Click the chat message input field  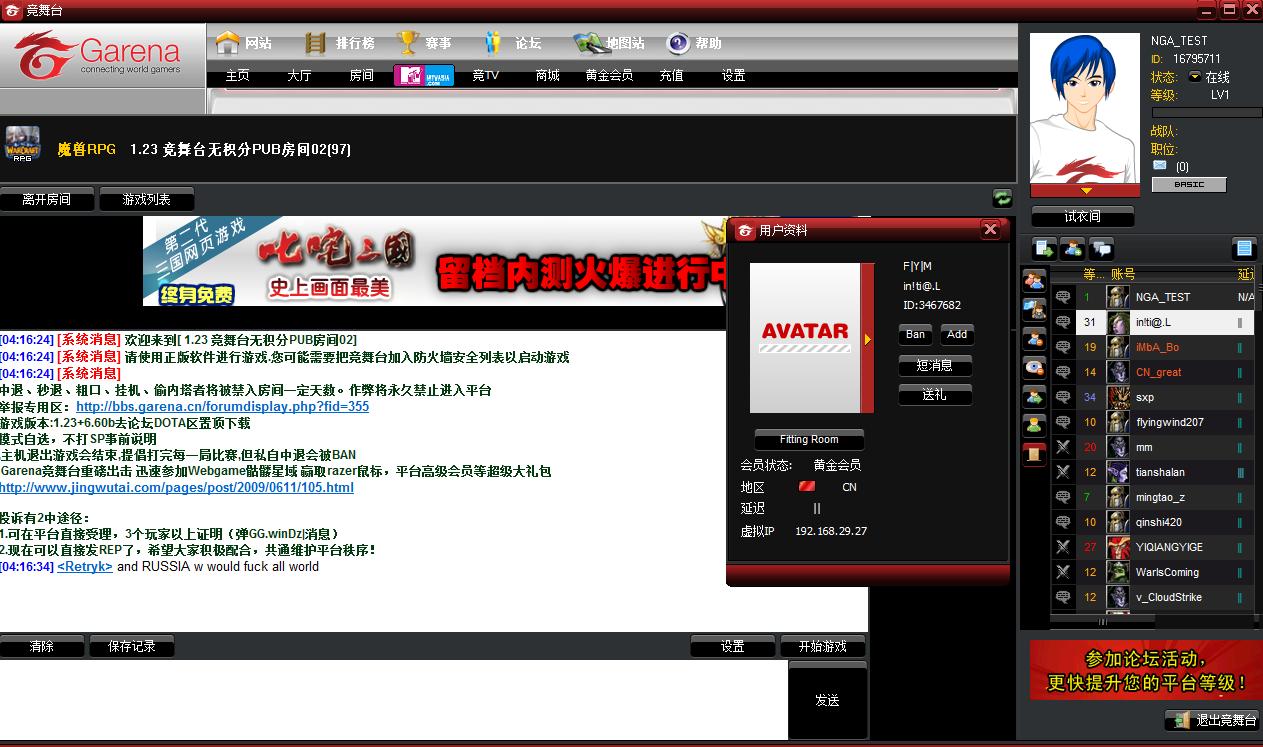click(x=393, y=700)
